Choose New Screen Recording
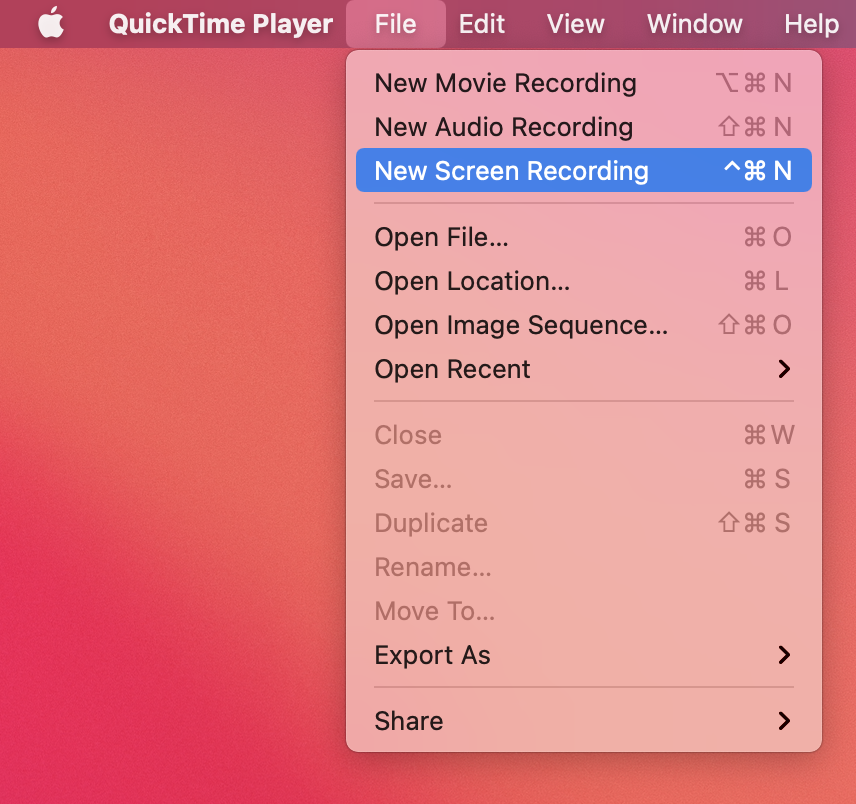This screenshot has width=856, height=804. (x=511, y=170)
